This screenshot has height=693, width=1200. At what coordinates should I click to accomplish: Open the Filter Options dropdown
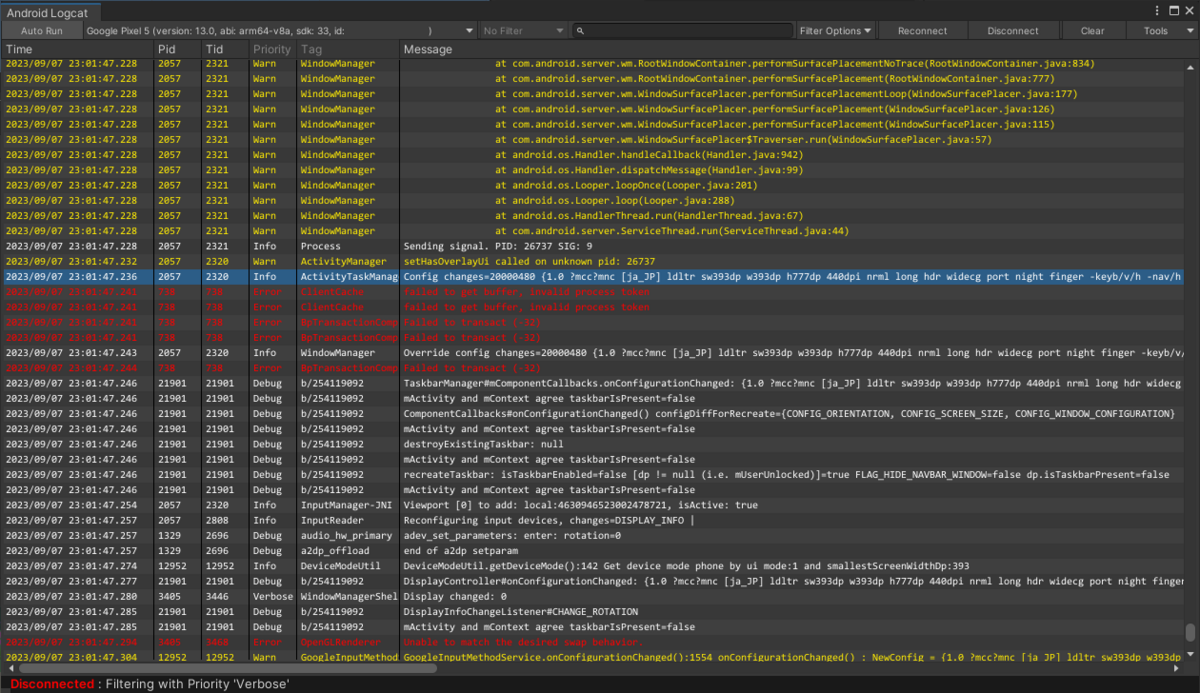point(835,31)
